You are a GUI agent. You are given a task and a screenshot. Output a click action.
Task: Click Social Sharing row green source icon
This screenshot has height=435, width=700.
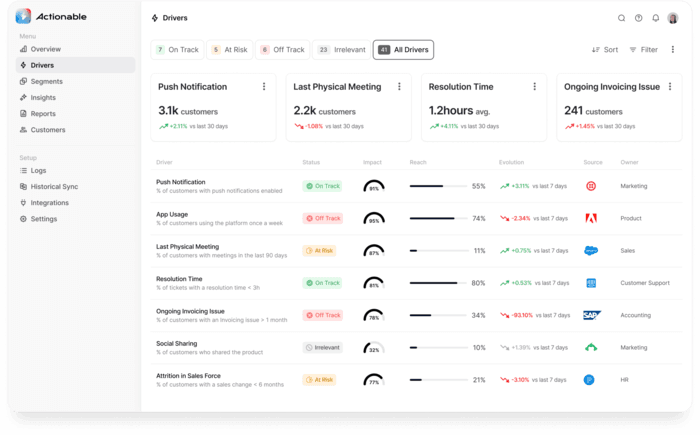(x=591, y=347)
